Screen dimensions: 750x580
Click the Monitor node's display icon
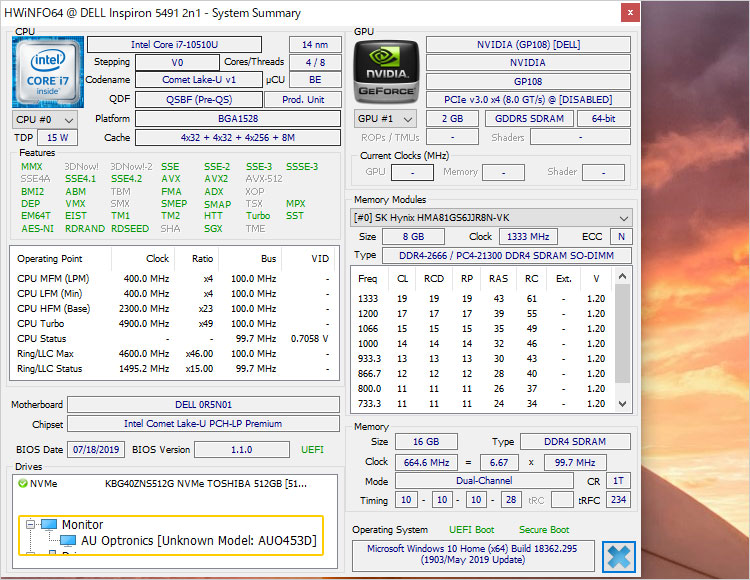click(x=49, y=525)
